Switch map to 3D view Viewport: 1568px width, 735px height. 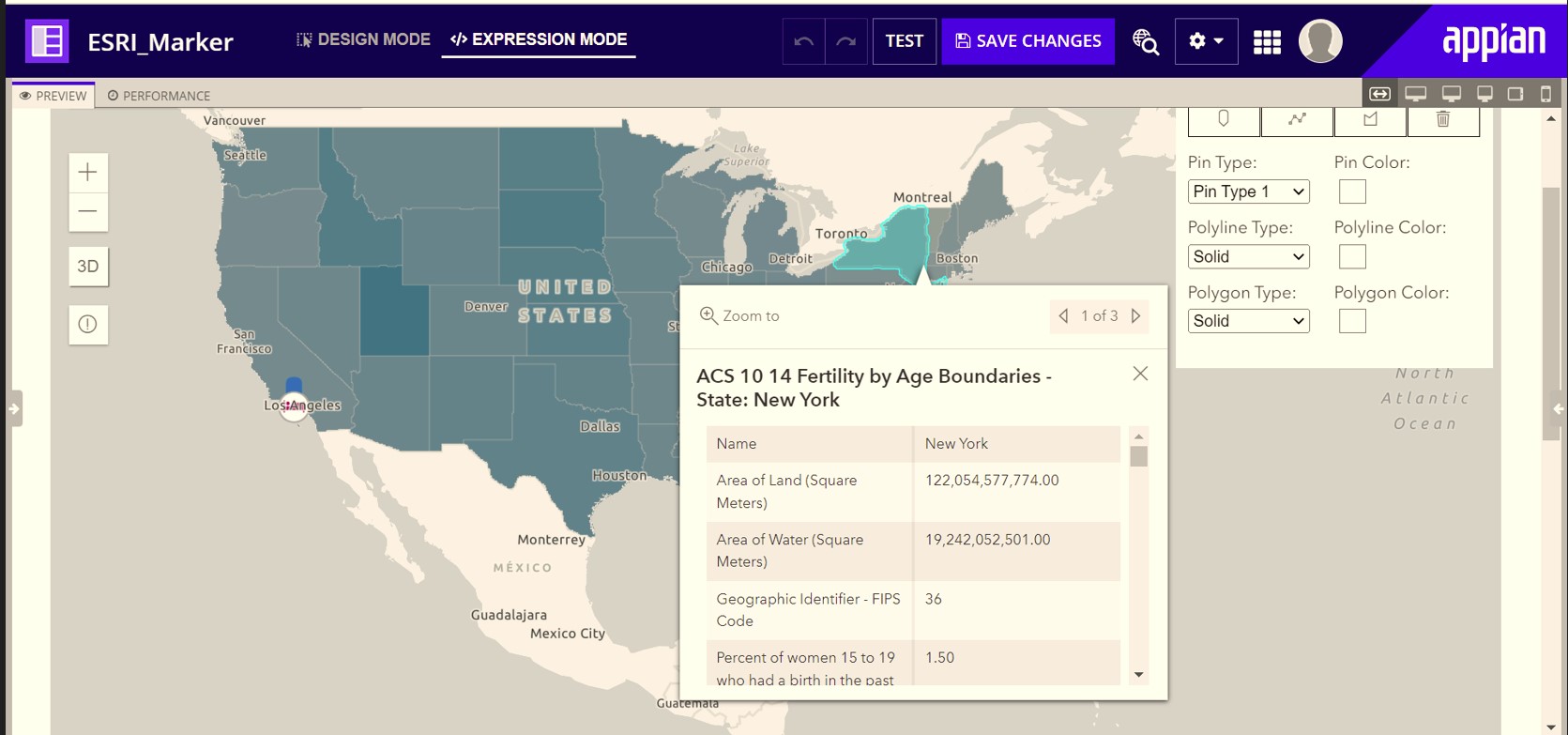click(x=88, y=267)
